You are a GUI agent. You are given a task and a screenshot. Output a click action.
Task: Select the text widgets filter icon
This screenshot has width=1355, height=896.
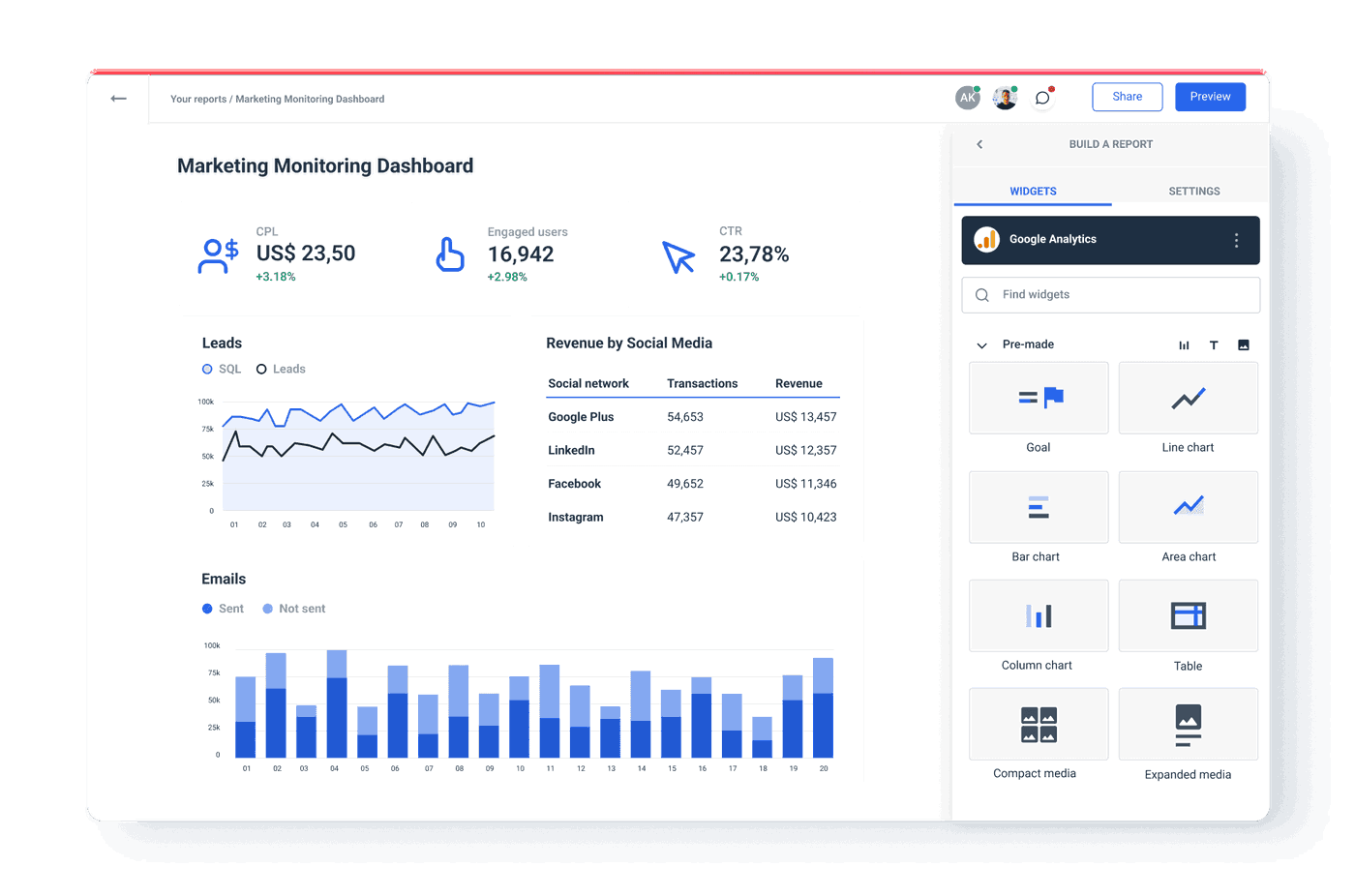(x=1214, y=344)
